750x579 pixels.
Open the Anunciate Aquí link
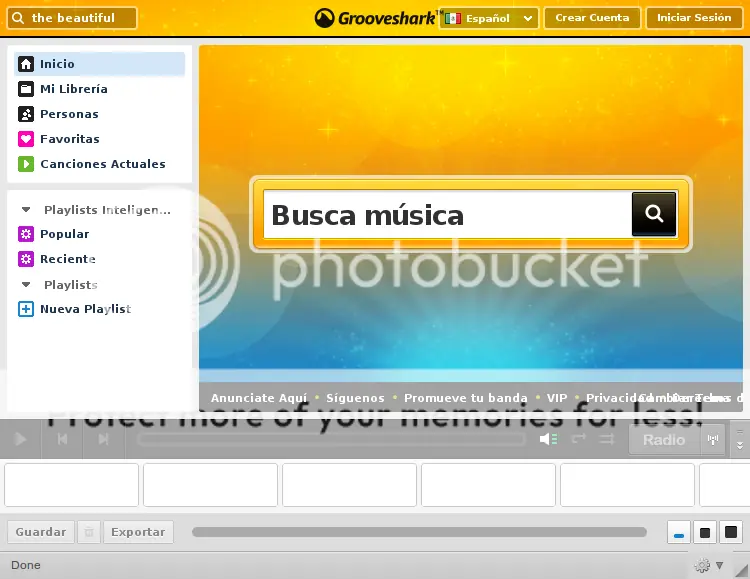click(259, 398)
